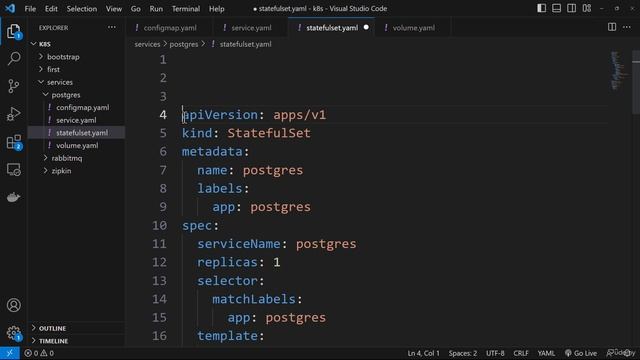The image size is (640, 360).
Task: Toggle the Primary Side Bar layout icon
Action: click(x=541, y=8)
